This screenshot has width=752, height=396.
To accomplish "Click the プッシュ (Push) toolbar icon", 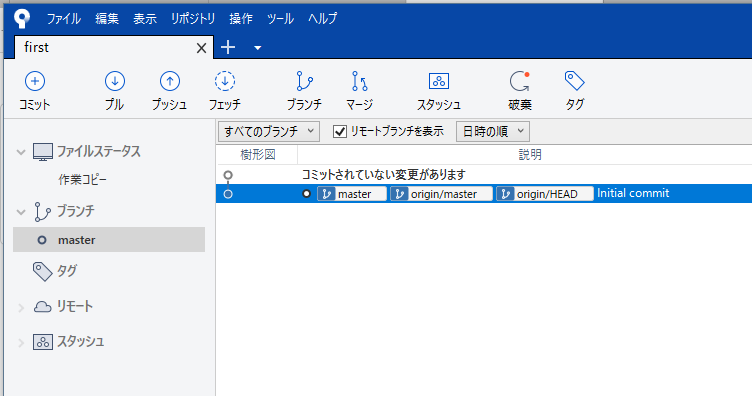I will click(x=170, y=82).
